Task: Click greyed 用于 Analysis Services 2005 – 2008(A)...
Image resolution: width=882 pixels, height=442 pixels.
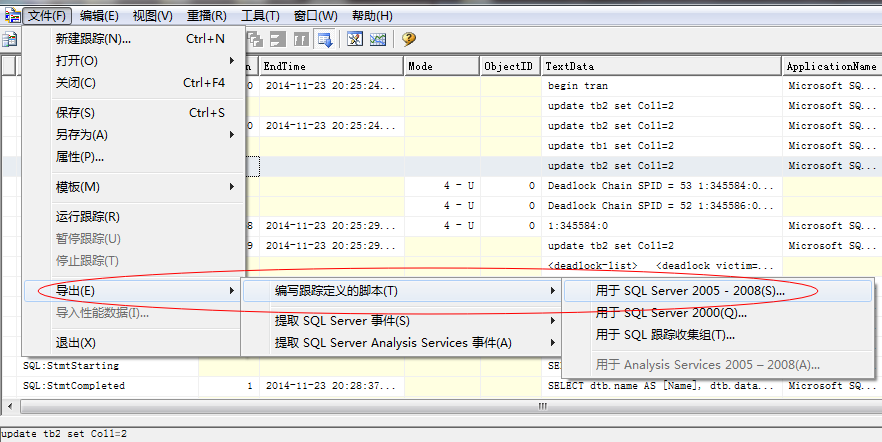Action: [718, 365]
